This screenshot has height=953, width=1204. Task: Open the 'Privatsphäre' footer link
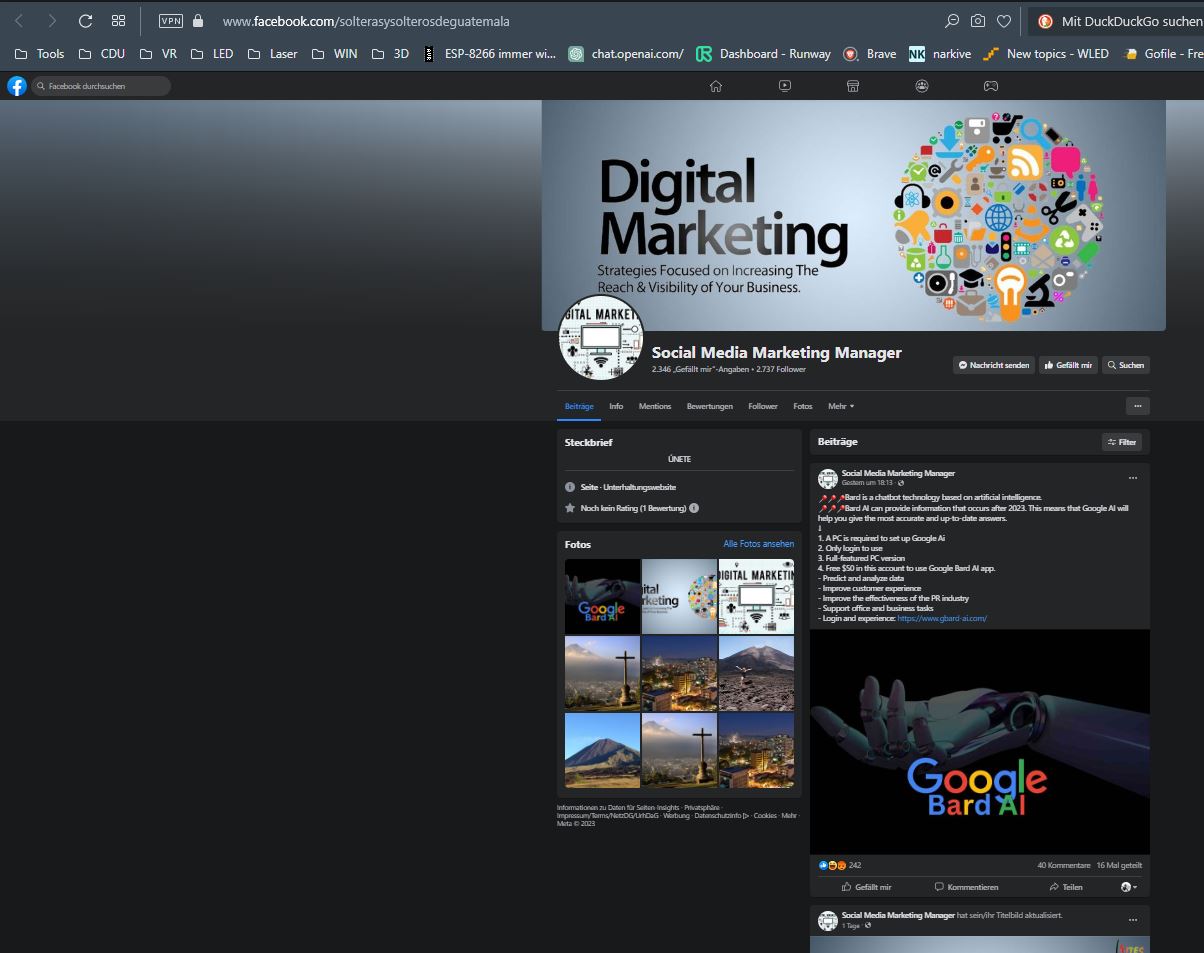701,807
